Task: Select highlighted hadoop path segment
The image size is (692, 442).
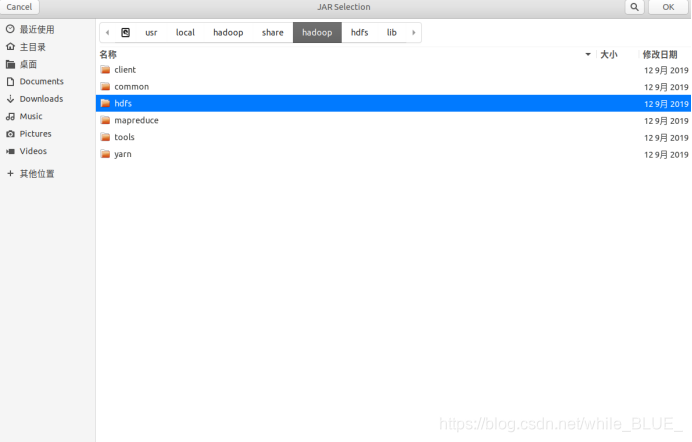Action: click(317, 33)
